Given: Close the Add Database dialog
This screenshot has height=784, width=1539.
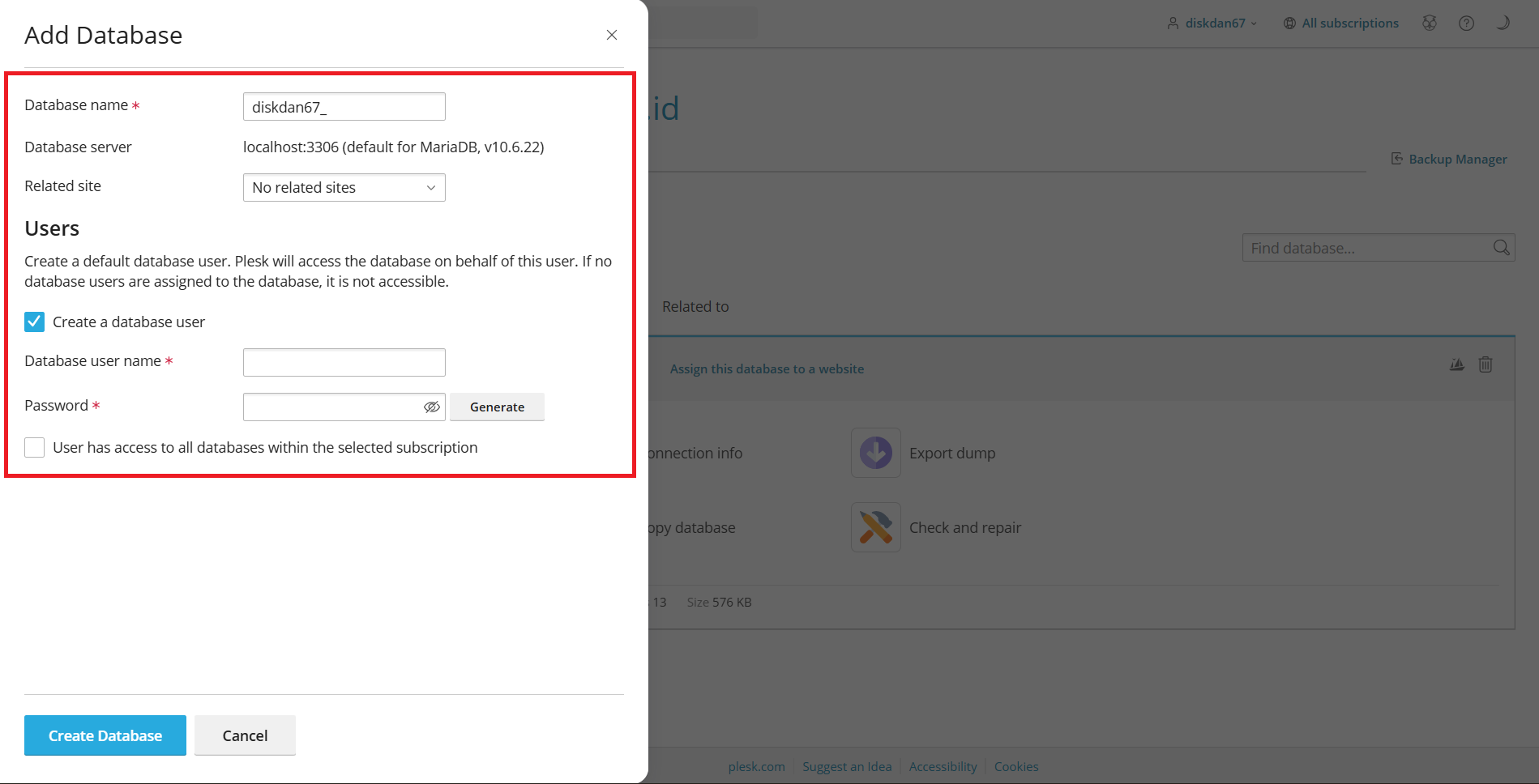Looking at the screenshot, I should click(x=612, y=35).
